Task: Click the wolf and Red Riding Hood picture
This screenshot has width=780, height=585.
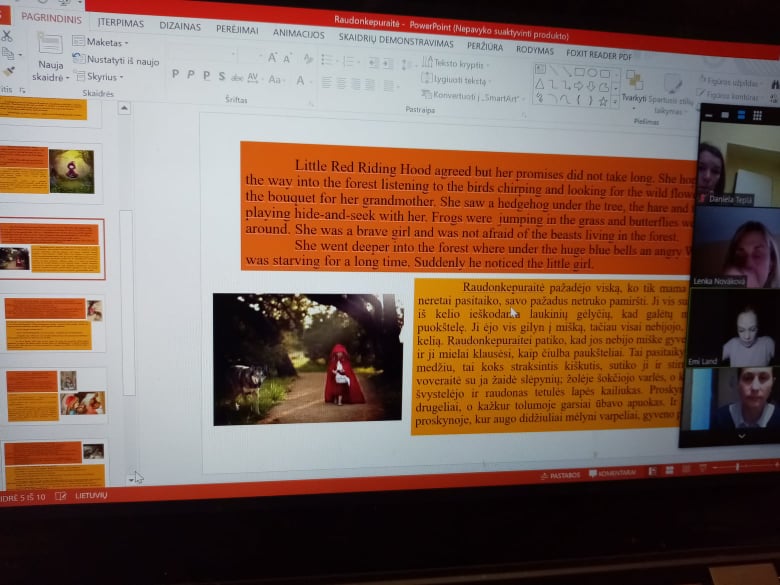Action: tap(307, 359)
